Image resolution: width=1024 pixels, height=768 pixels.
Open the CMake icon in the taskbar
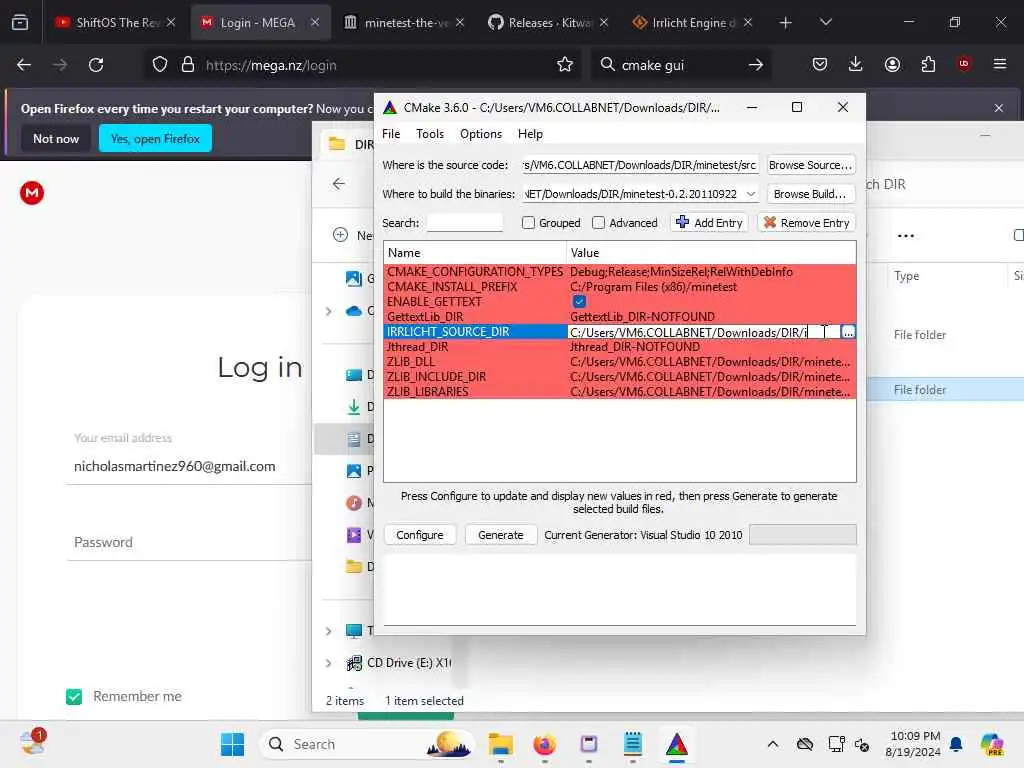pyautogui.click(x=677, y=744)
